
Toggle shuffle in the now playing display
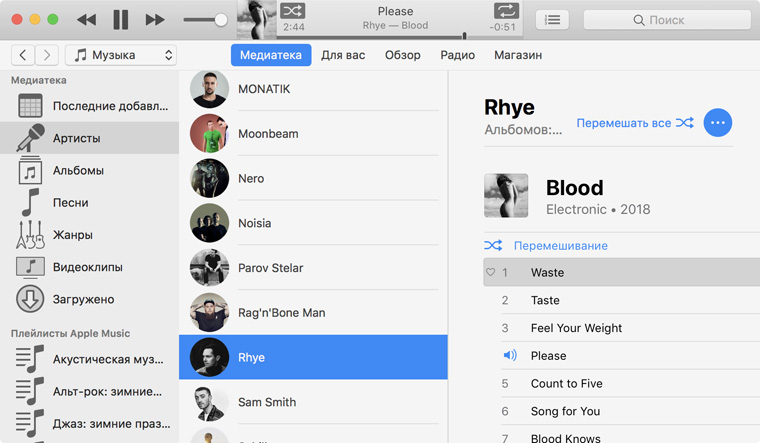(293, 11)
